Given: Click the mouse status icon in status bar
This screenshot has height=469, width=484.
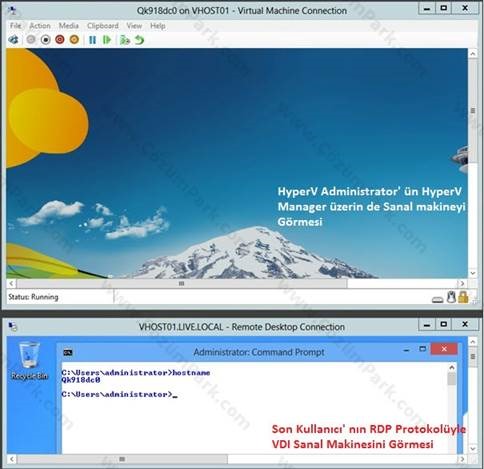Looking at the screenshot, I should 451,297.
